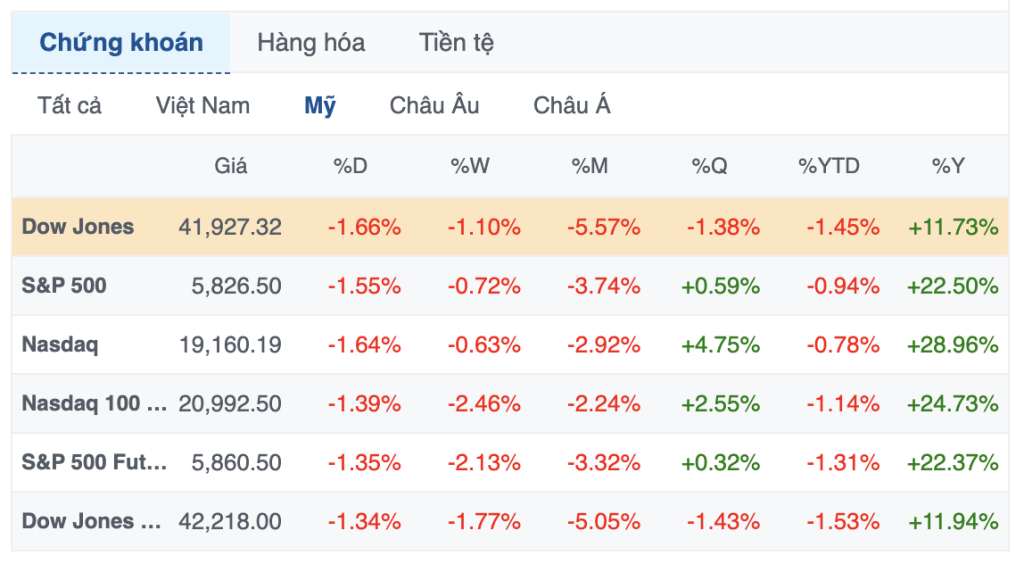Click the %YTD column header
Image resolution: width=1024 pixels, height=564 pixels.
pos(829,166)
